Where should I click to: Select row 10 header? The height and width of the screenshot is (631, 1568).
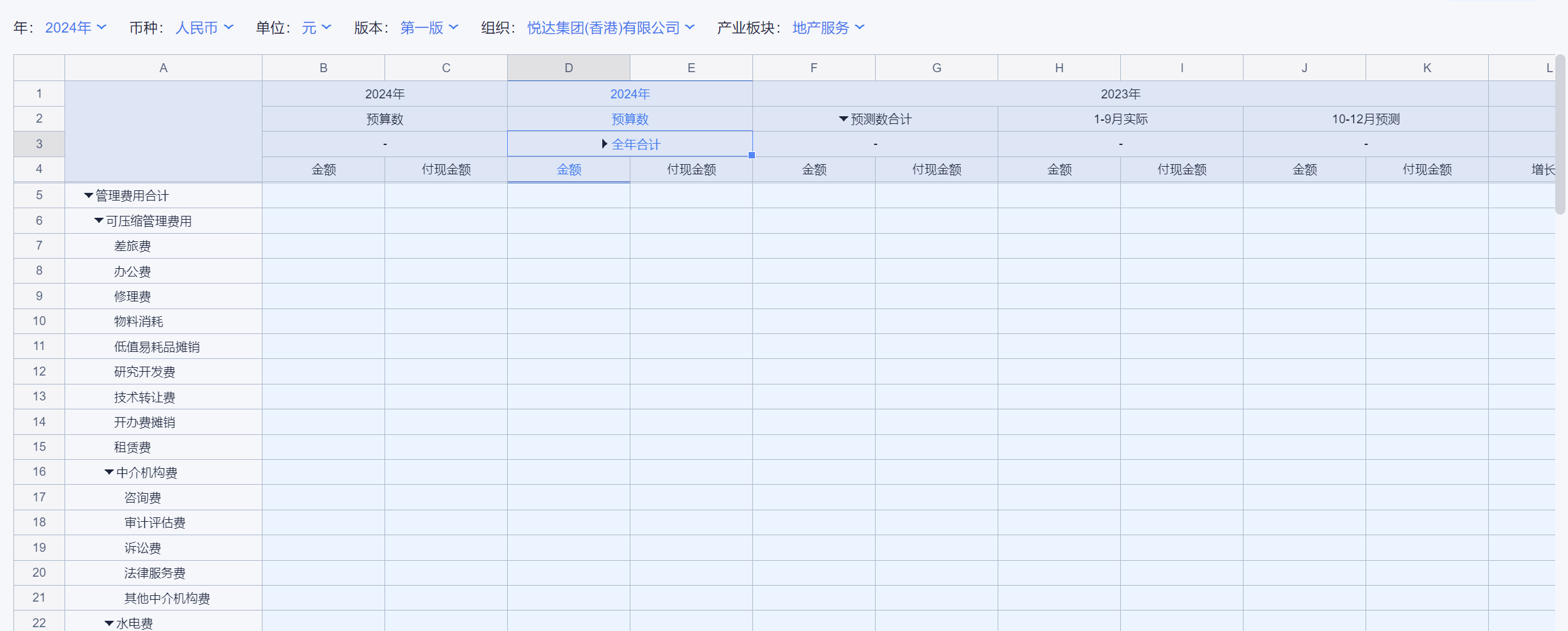point(39,321)
